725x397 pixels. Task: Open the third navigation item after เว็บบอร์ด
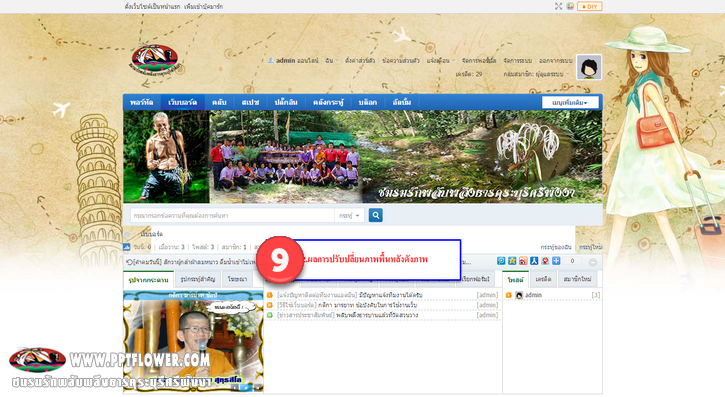tap(219, 102)
